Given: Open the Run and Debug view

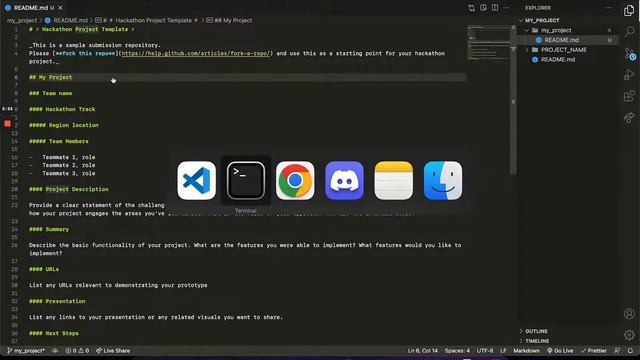Looking at the screenshot, I should coord(629,75).
